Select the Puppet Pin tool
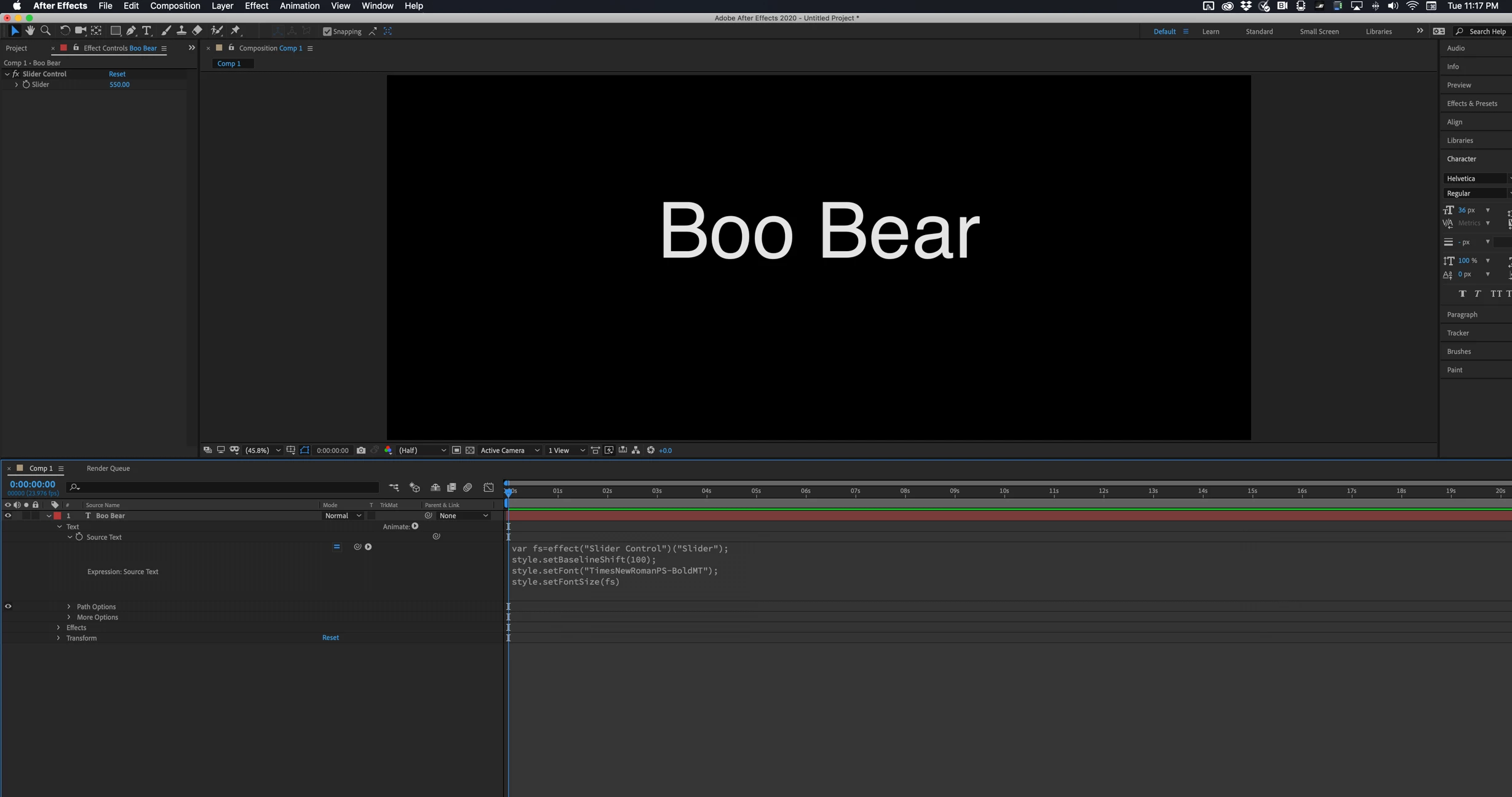Screen dimensions: 1512x797 pos(236,31)
